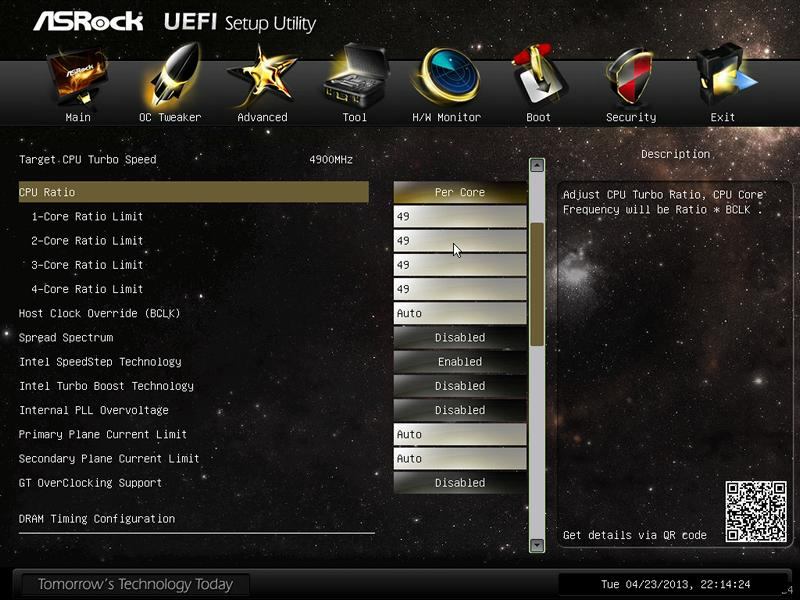Click the scrollbar down arrow

pos(537,545)
